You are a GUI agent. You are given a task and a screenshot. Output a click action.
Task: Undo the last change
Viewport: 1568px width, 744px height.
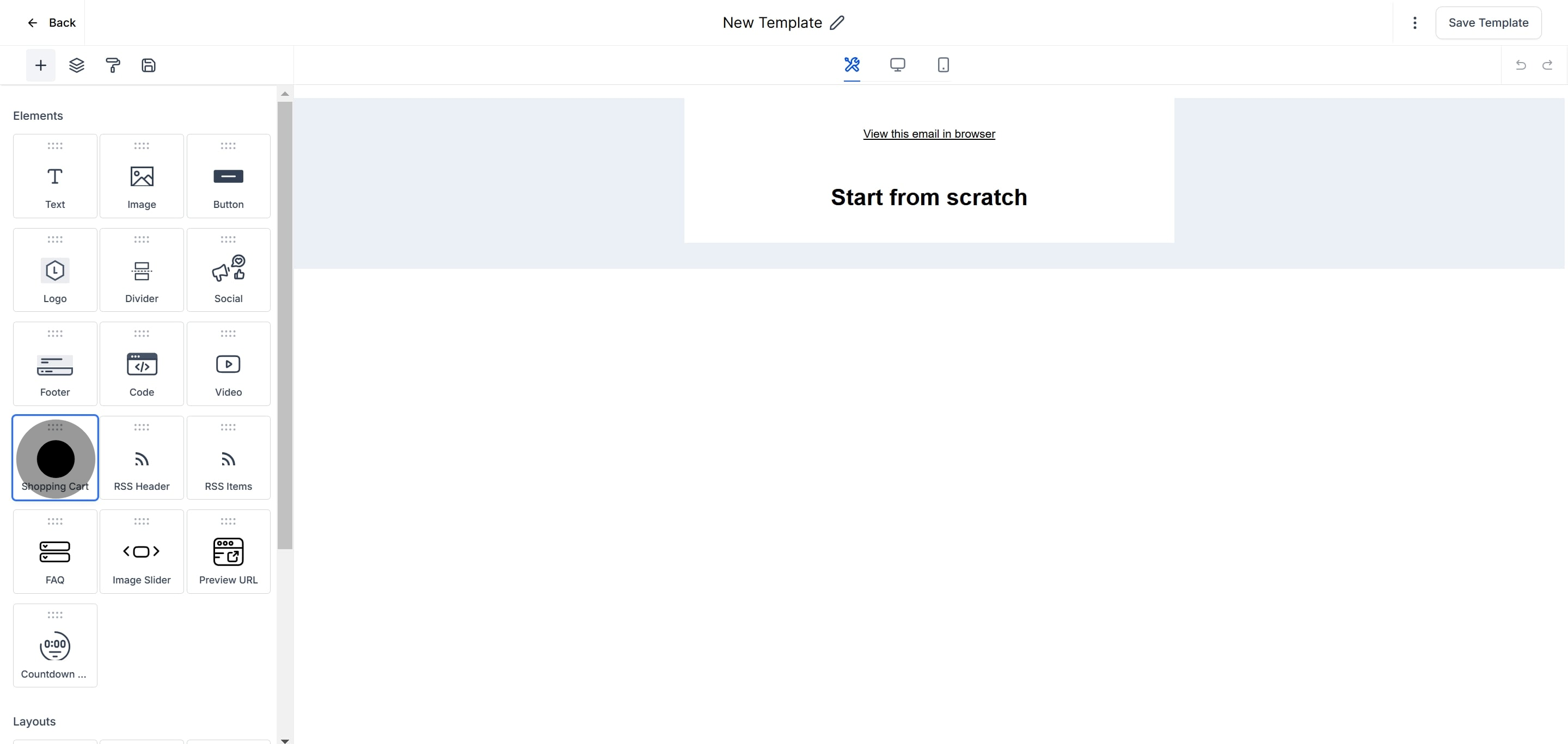tap(1521, 65)
